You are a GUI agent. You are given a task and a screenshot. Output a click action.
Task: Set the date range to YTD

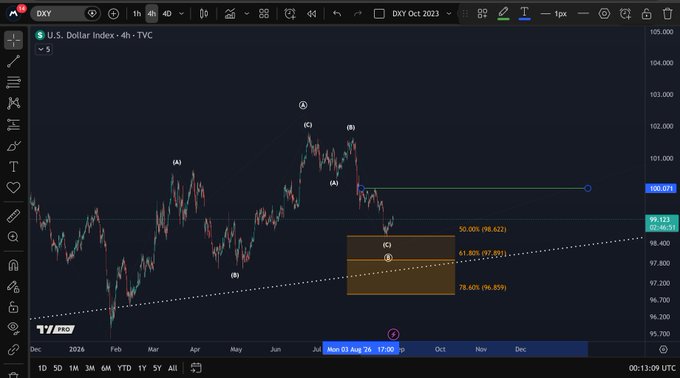(124, 368)
